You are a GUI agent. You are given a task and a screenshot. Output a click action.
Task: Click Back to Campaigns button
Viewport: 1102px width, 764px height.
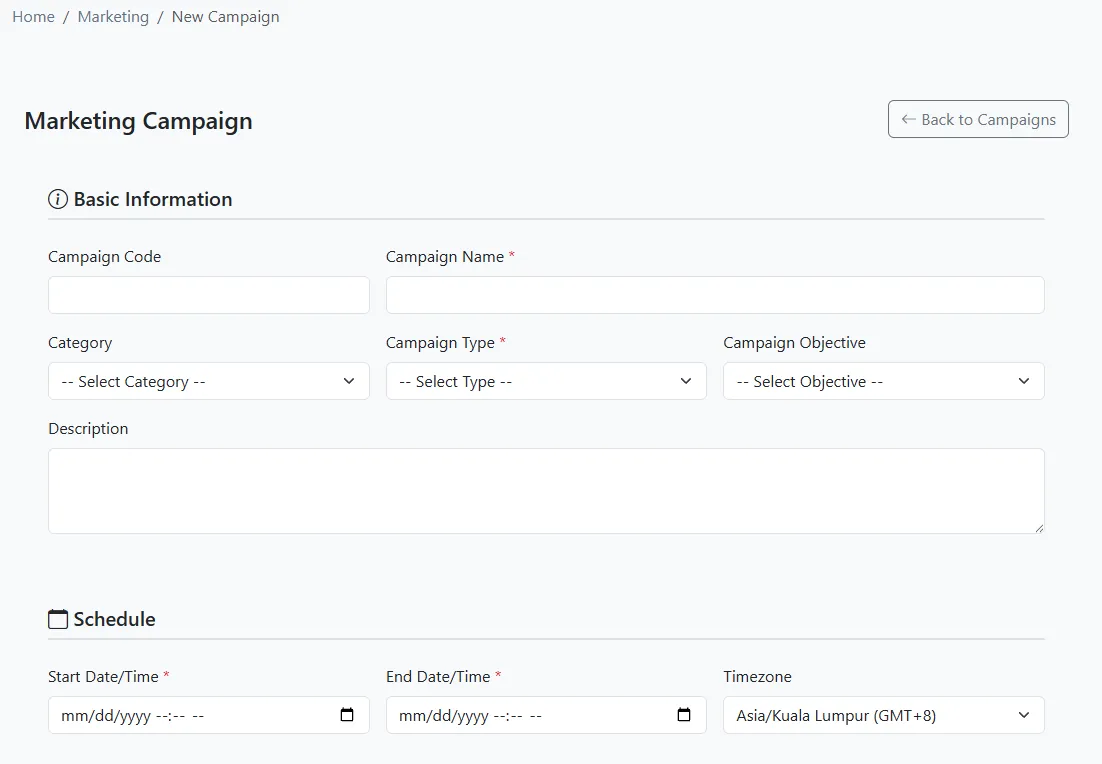978,119
